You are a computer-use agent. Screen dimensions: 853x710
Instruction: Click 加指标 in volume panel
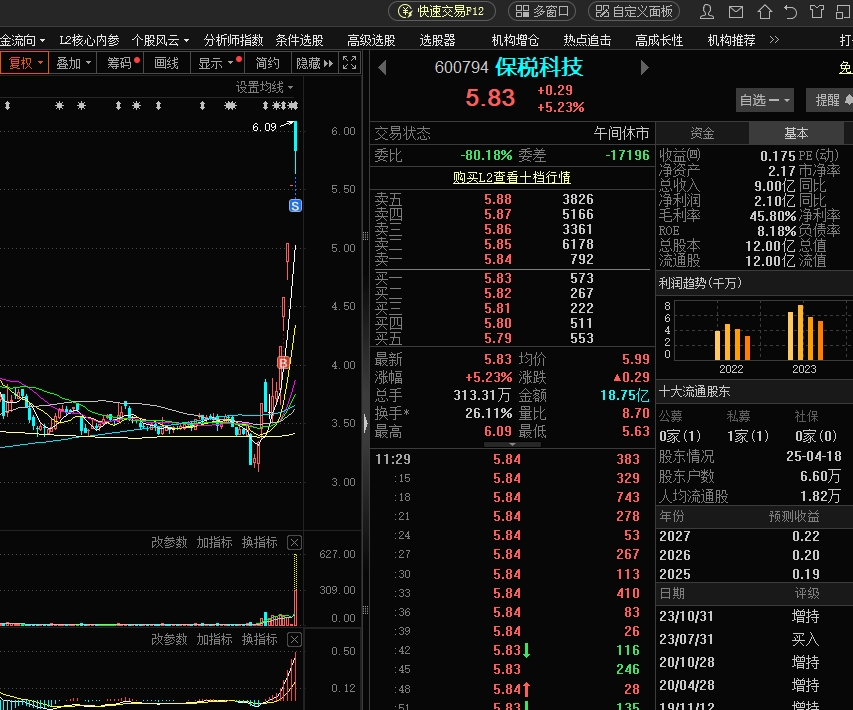tap(214, 542)
